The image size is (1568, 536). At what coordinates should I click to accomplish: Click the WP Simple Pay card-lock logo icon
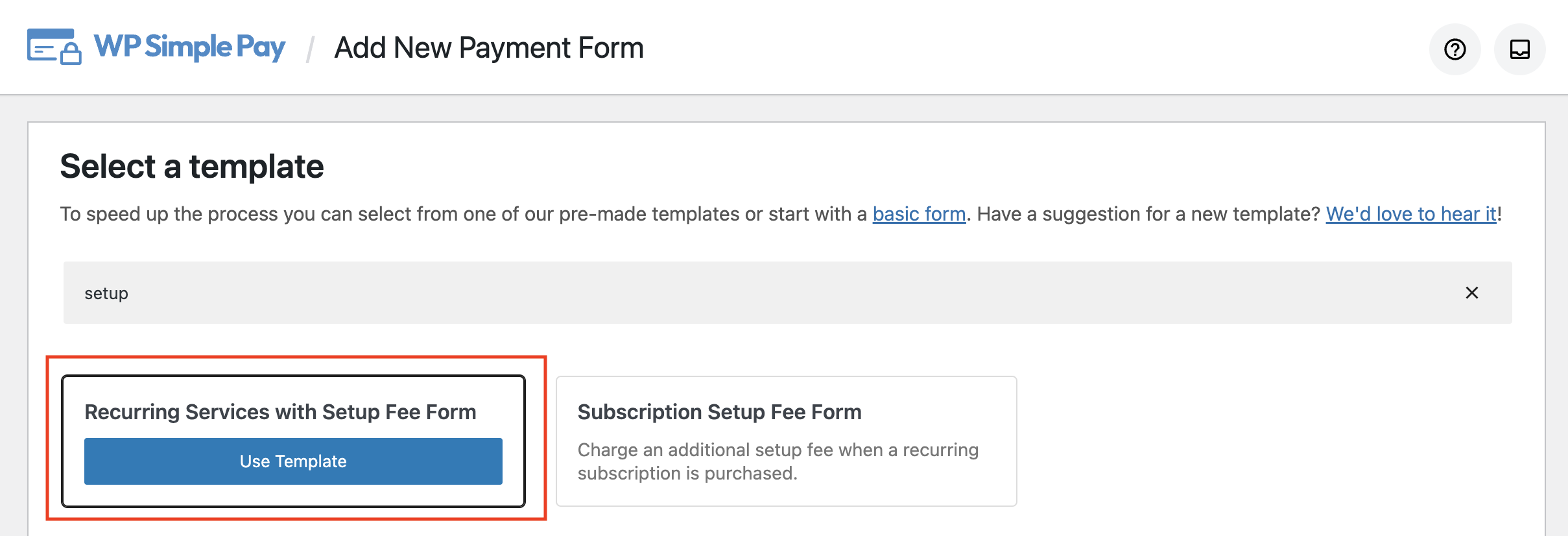click(54, 47)
